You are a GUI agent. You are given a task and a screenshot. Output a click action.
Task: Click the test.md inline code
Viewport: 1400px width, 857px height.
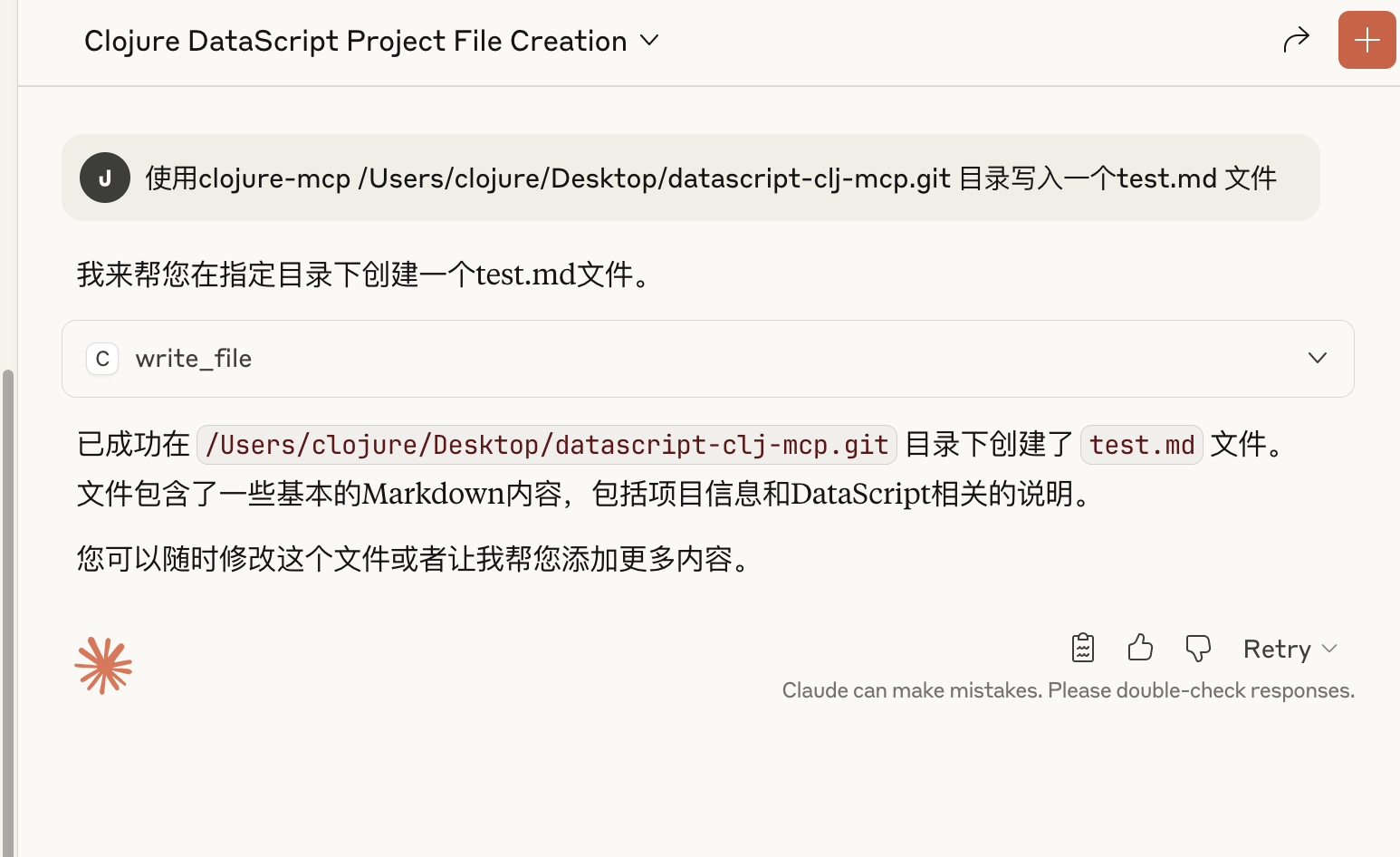(x=1142, y=445)
